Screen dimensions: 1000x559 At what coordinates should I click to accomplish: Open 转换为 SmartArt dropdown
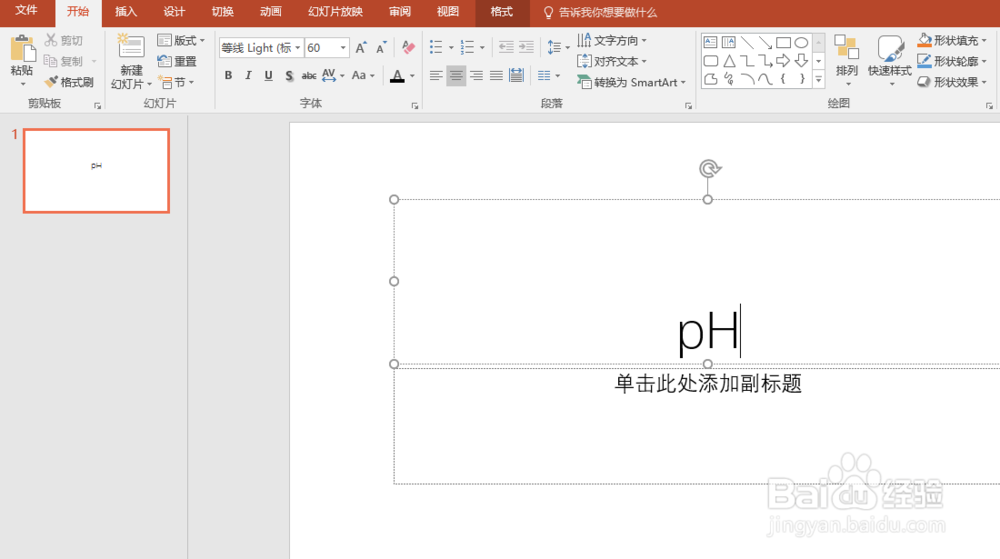coord(631,82)
